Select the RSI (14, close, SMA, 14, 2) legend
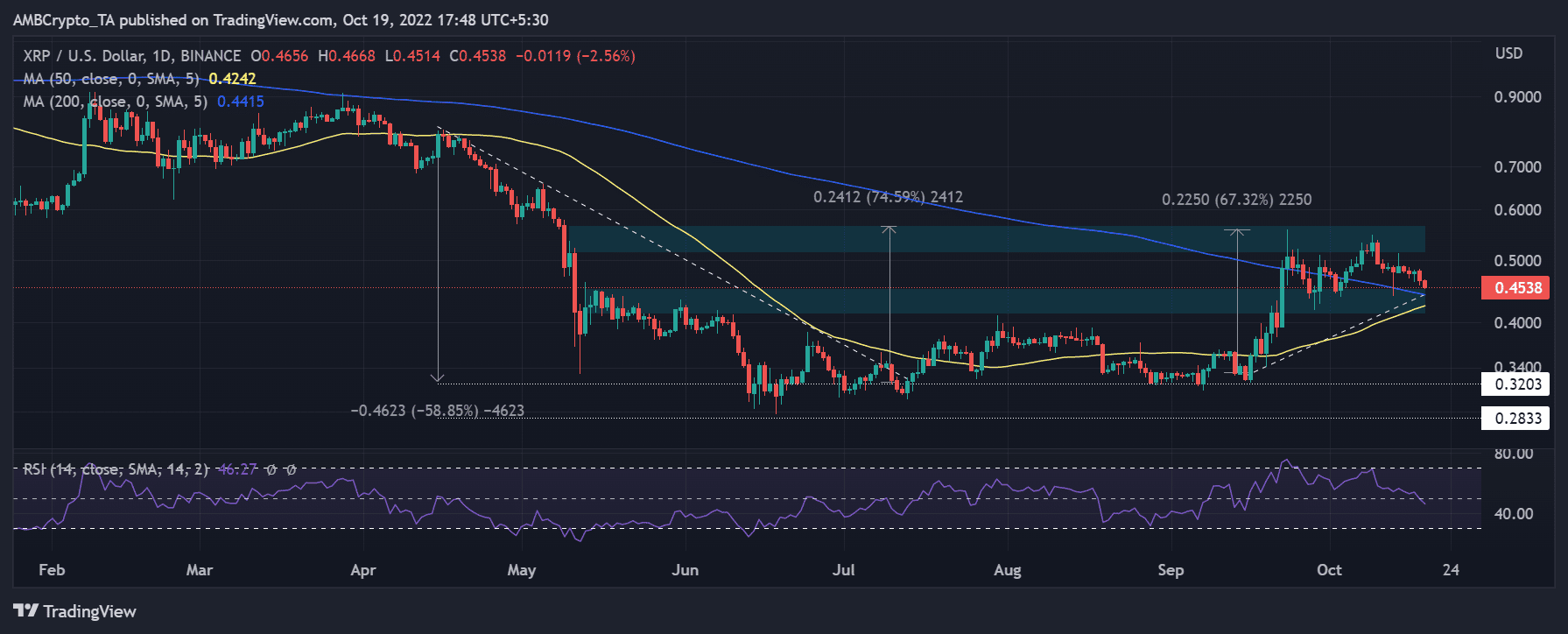Viewport: 1568px width, 634px height. [x=116, y=469]
